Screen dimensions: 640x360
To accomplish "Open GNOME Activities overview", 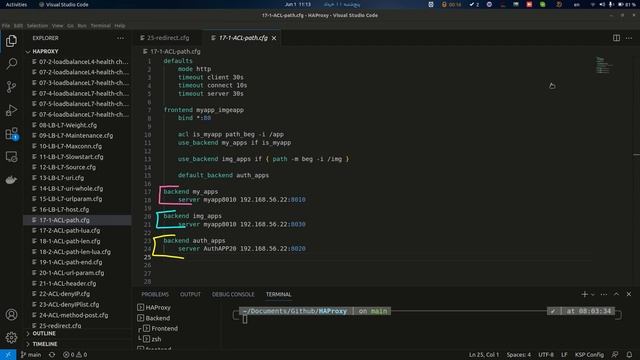I will coord(16,4).
